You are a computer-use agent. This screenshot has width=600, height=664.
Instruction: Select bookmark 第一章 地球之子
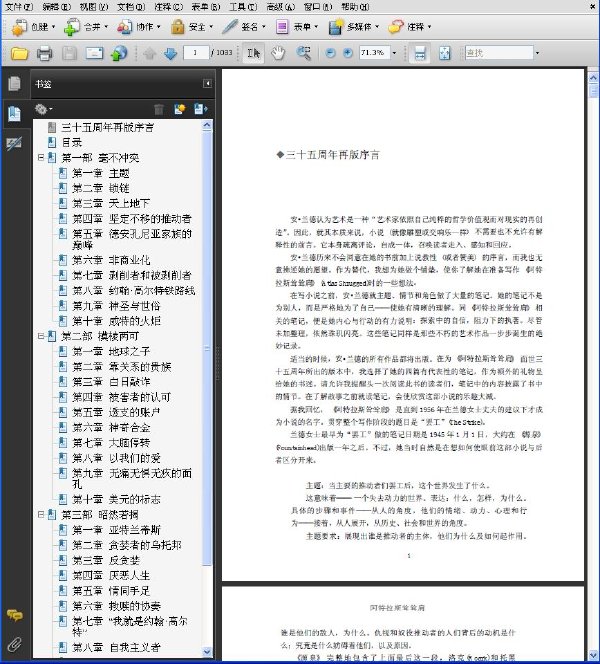click(111, 351)
